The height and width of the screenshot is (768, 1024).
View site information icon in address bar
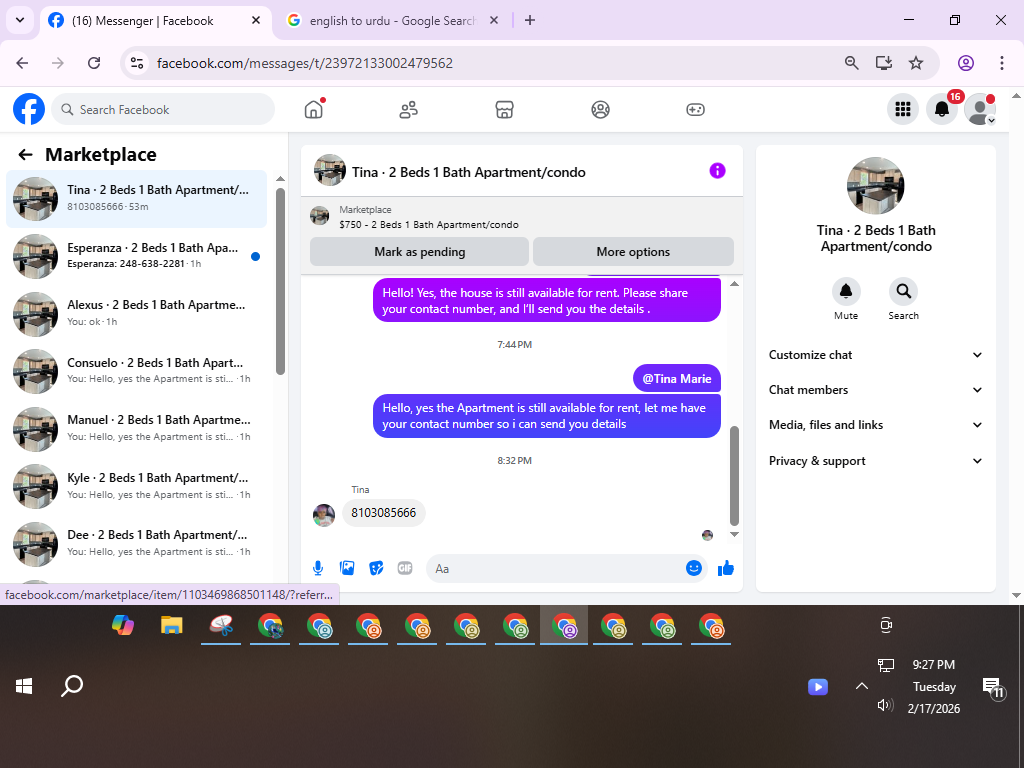pyautogui.click(x=137, y=63)
